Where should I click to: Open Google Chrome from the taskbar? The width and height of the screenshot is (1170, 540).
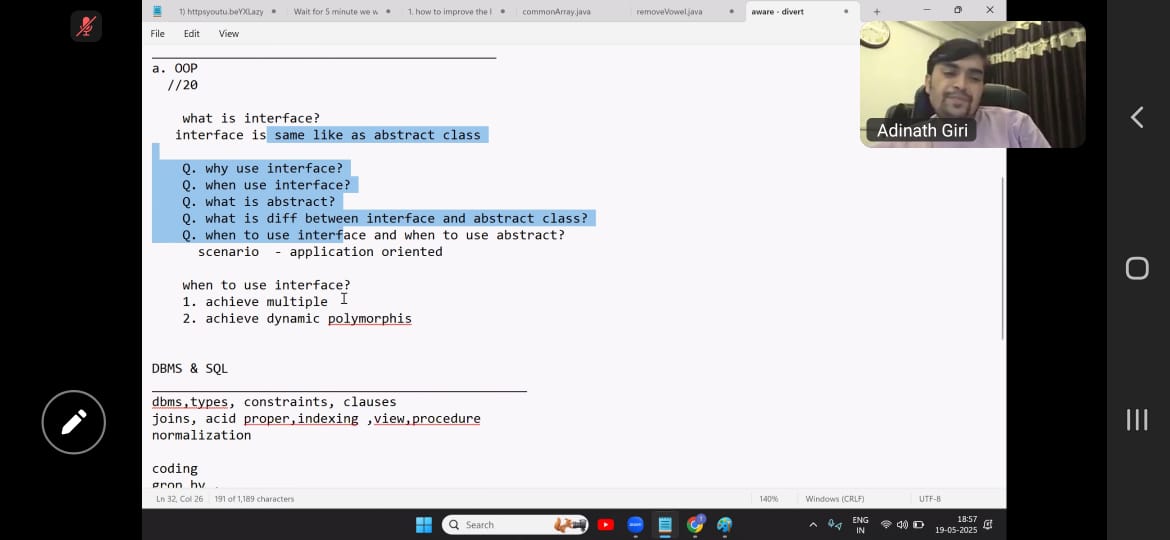coord(695,525)
